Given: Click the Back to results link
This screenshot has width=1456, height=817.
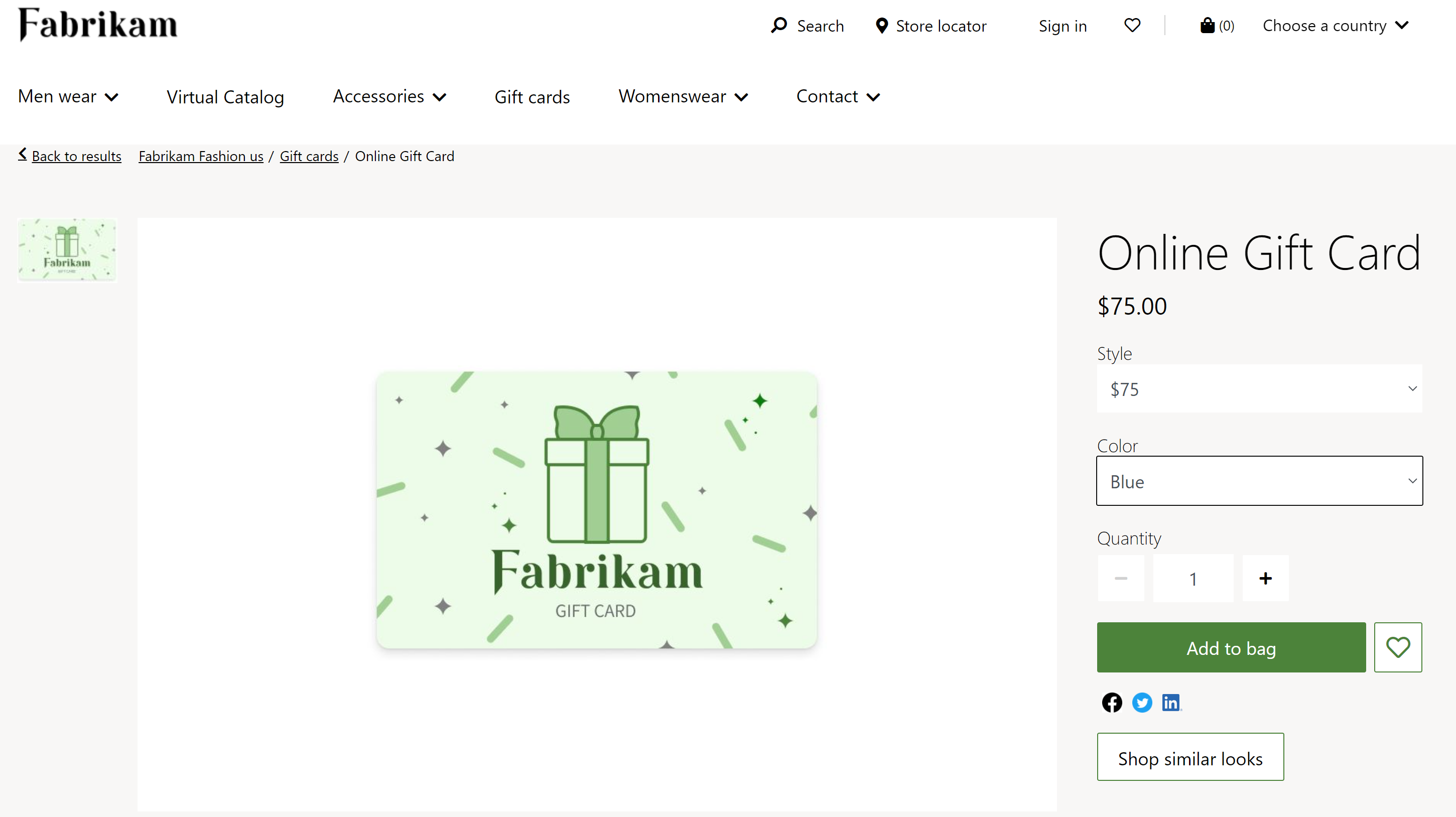Looking at the screenshot, I should (x=69, y=156).
